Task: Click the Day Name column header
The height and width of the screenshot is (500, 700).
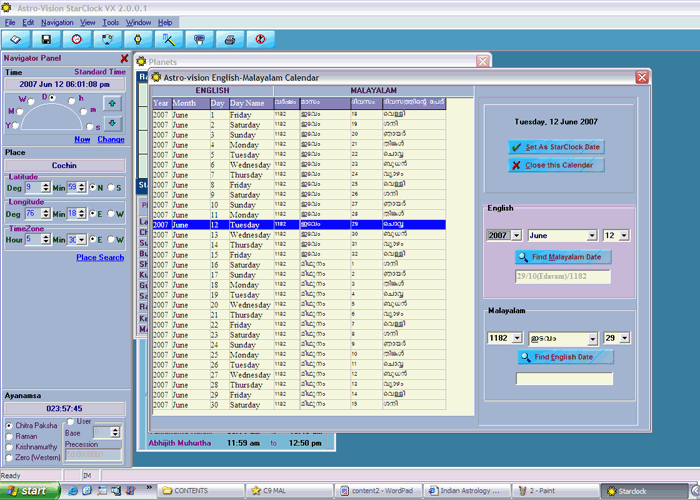Action: pos(251,103)
